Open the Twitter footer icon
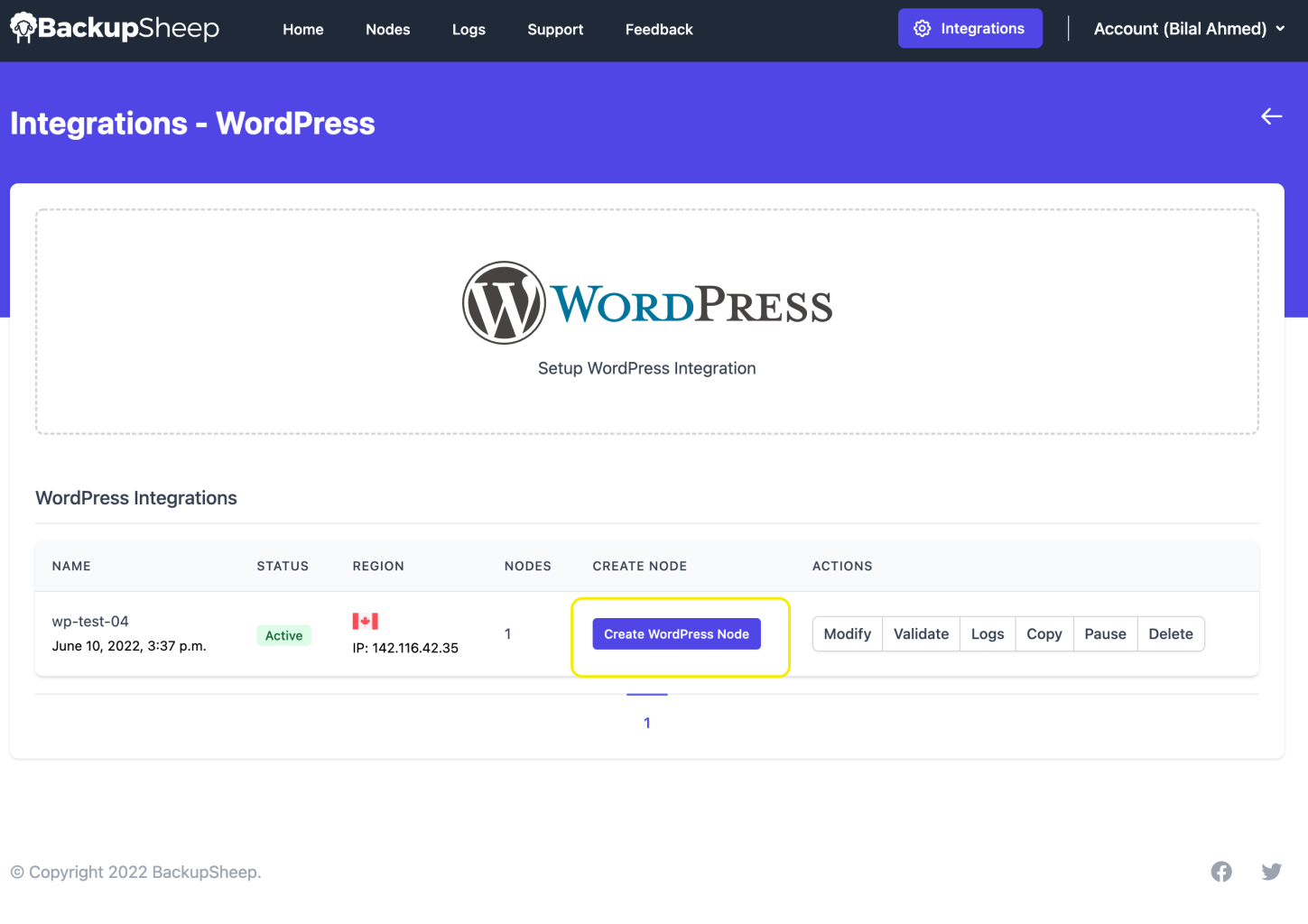Viewport: 1308px width, 924px height. (x=1272, y=872)
